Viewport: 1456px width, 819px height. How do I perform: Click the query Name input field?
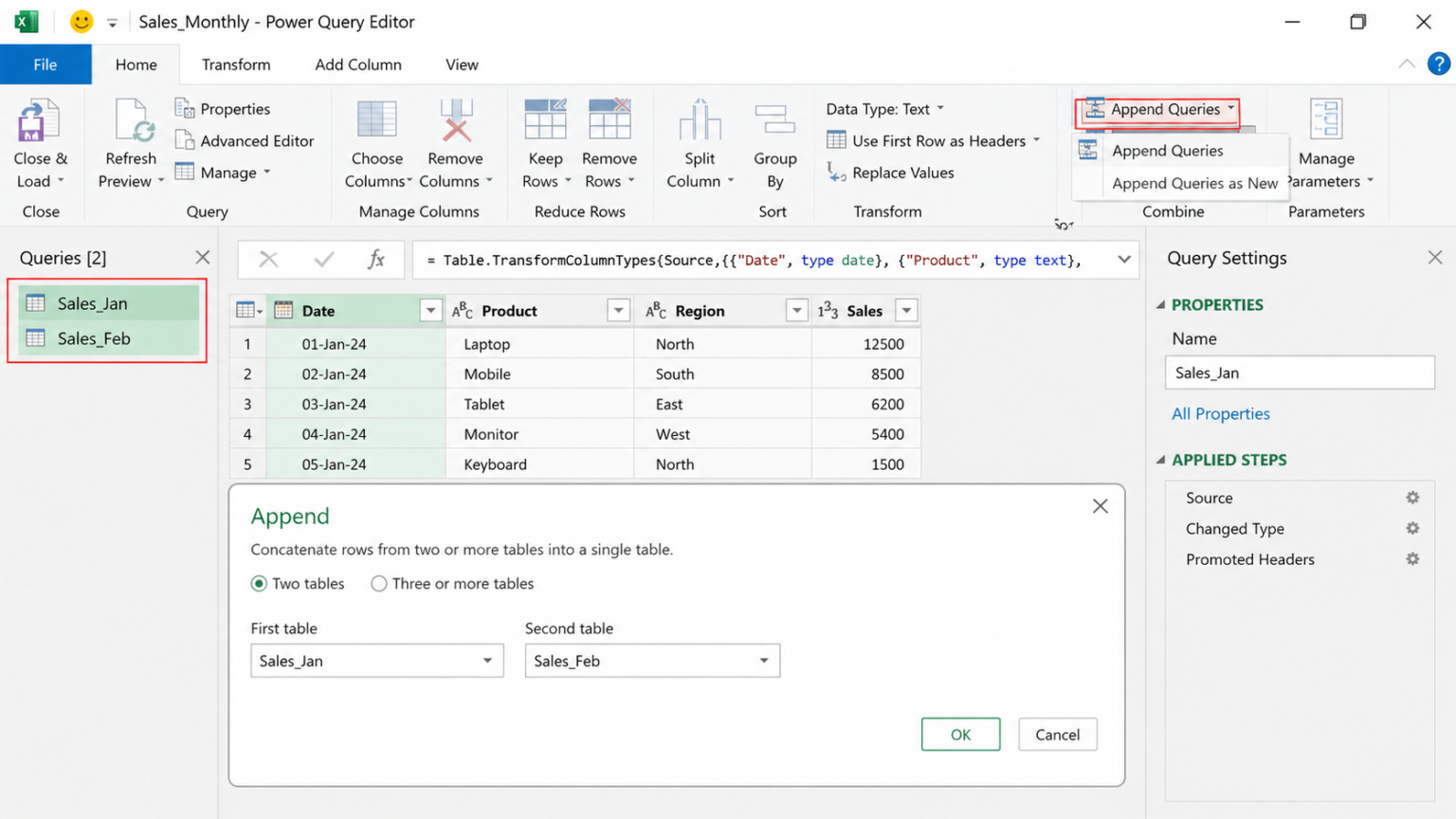click(x=1300, y=373)
